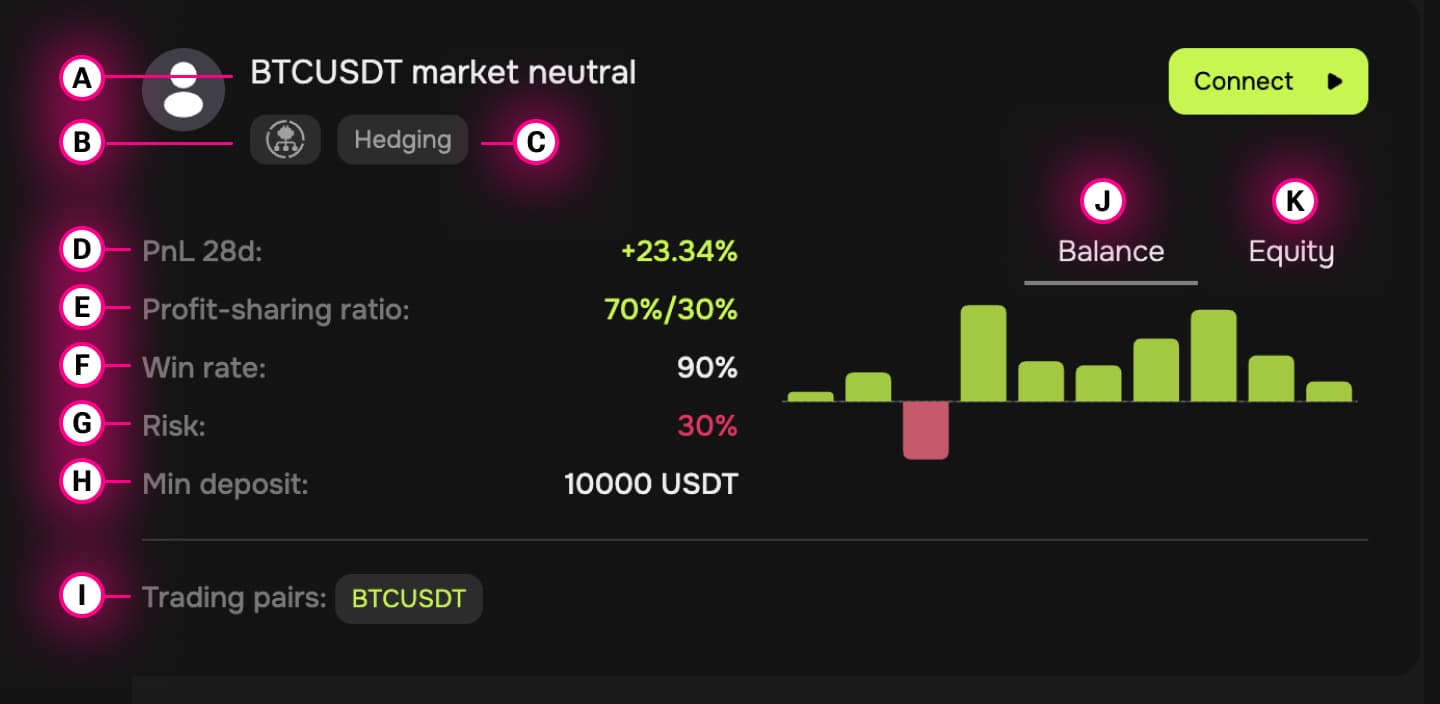Click the 10000 USDT min deposit value
The image size is (1440, 704).
click(x=651, y=485)
